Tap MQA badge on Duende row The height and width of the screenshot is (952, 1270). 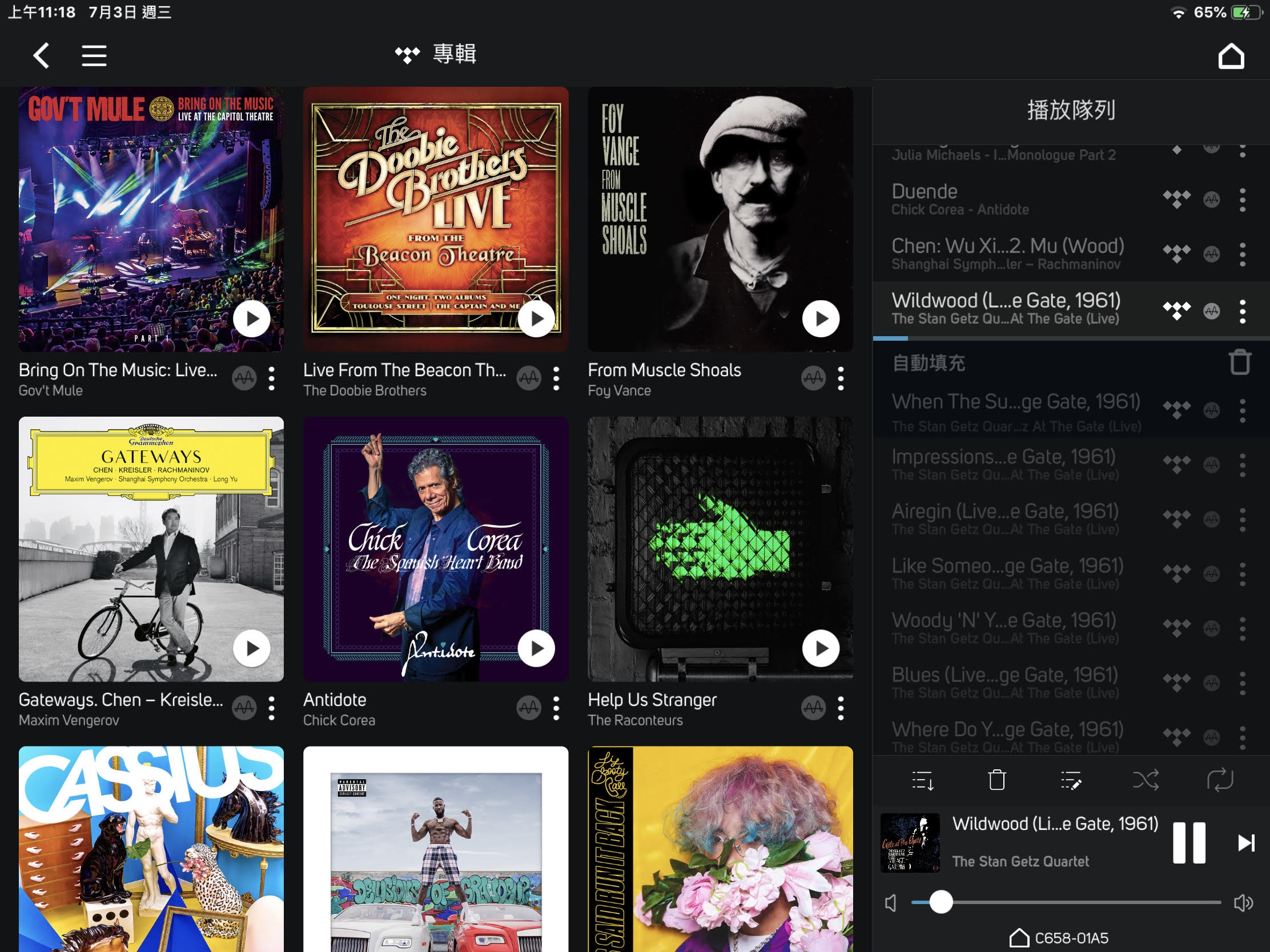[1211, 200]
